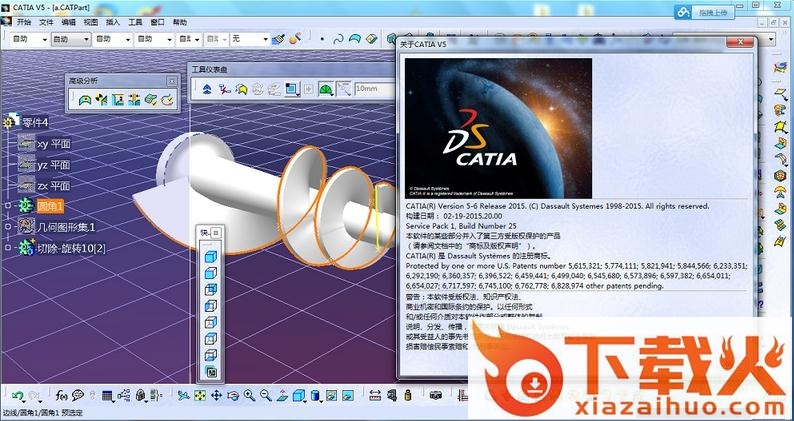The image size is (794, 421).
Task: Click the material ball with brush icon
Action: pos(296,39)
